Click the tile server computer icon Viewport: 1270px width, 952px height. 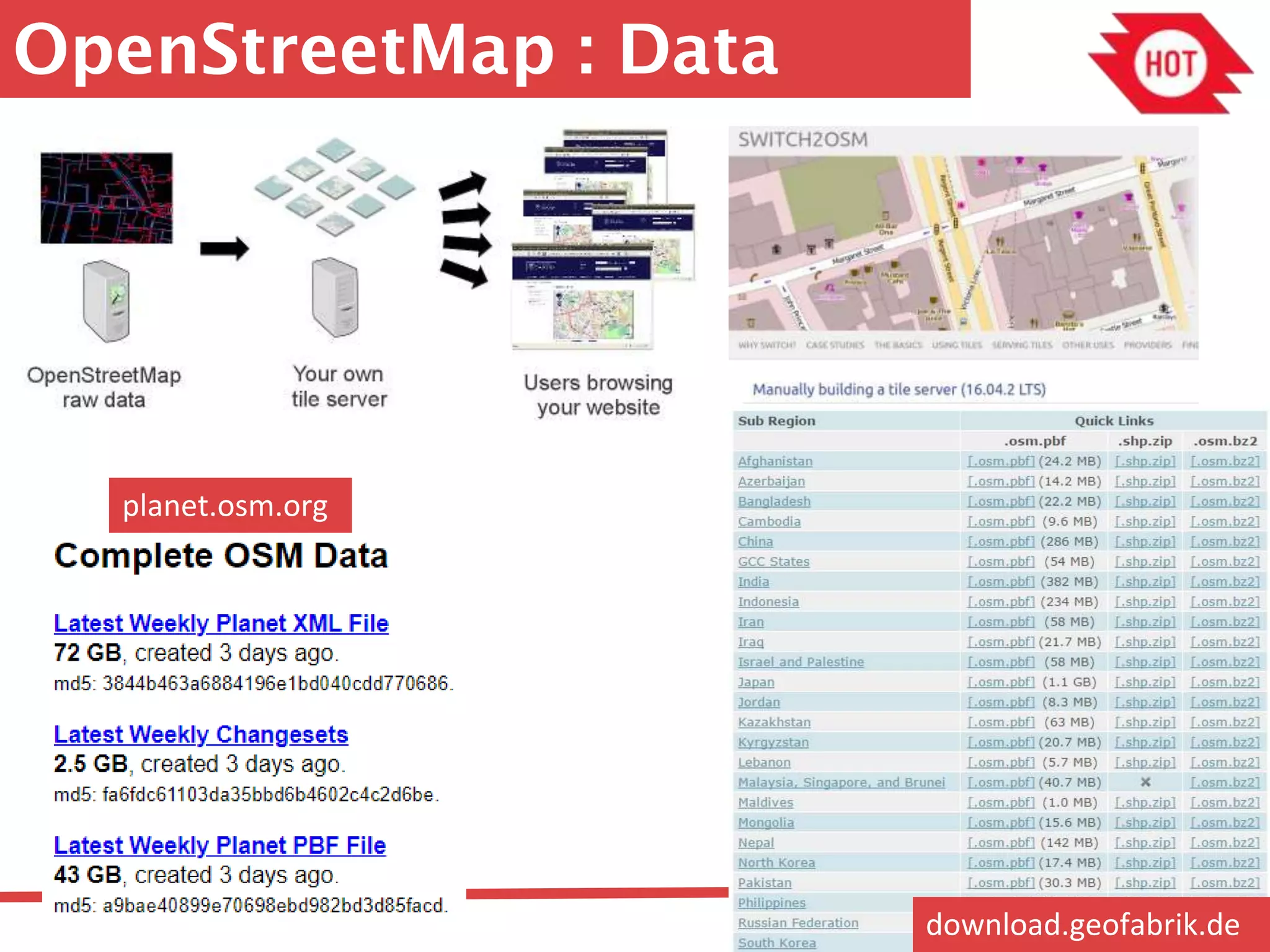coord(335,297)
